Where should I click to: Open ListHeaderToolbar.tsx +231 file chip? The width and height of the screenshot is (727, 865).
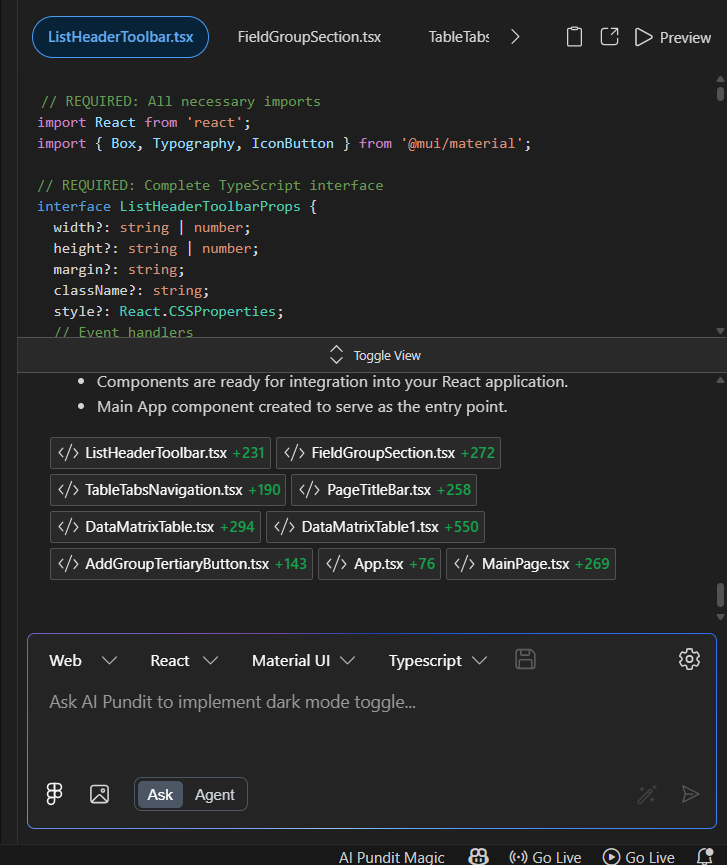coord(161,453)
